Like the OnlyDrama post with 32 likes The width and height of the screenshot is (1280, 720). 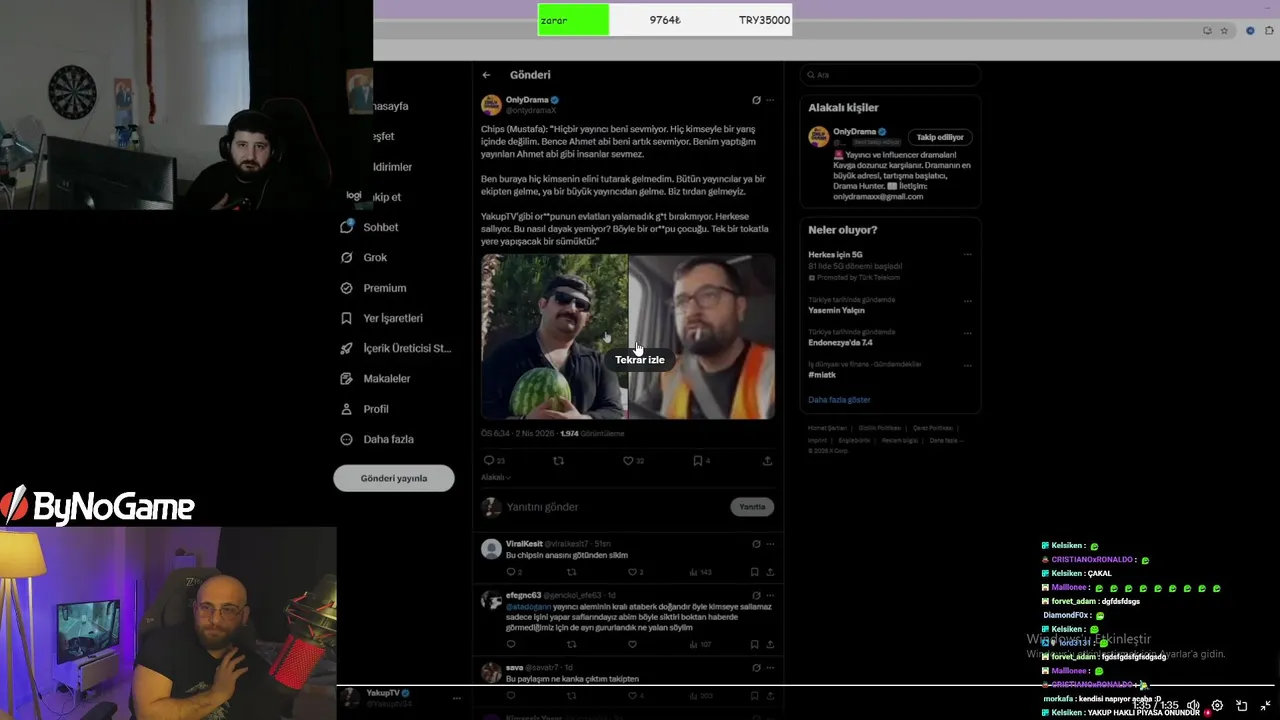(x=633, y=461)
